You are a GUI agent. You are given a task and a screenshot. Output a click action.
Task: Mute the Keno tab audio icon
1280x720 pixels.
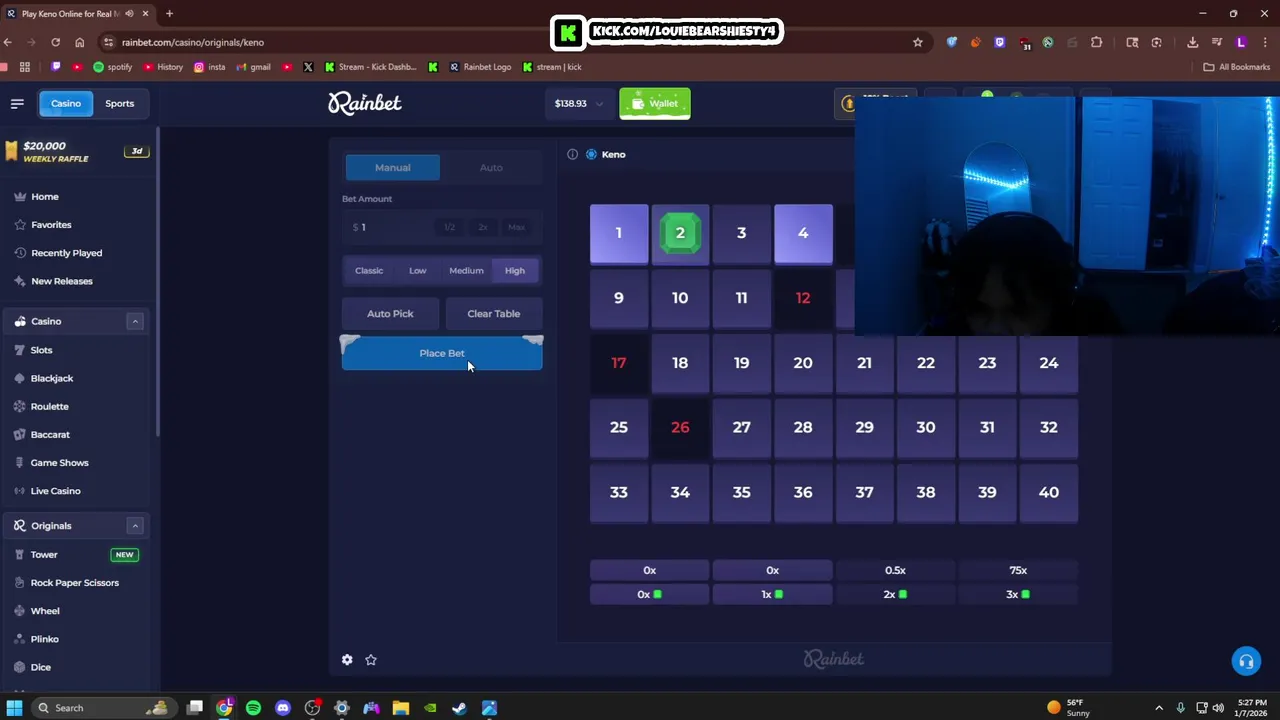(129, 14)
